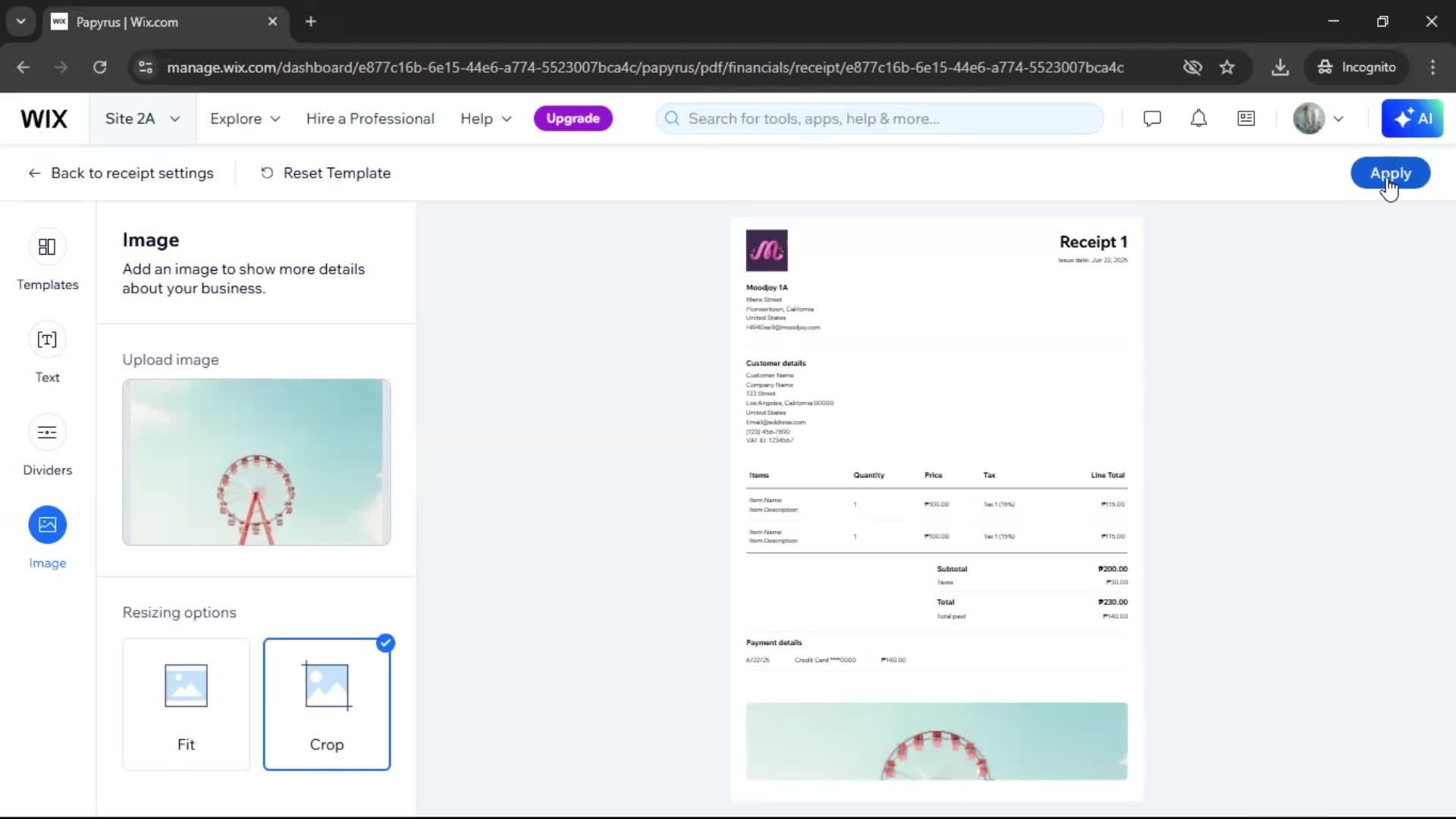Viewport: 1456px width, 819px height.
Task: Expand the profile account chevron
Action: 1338,119
